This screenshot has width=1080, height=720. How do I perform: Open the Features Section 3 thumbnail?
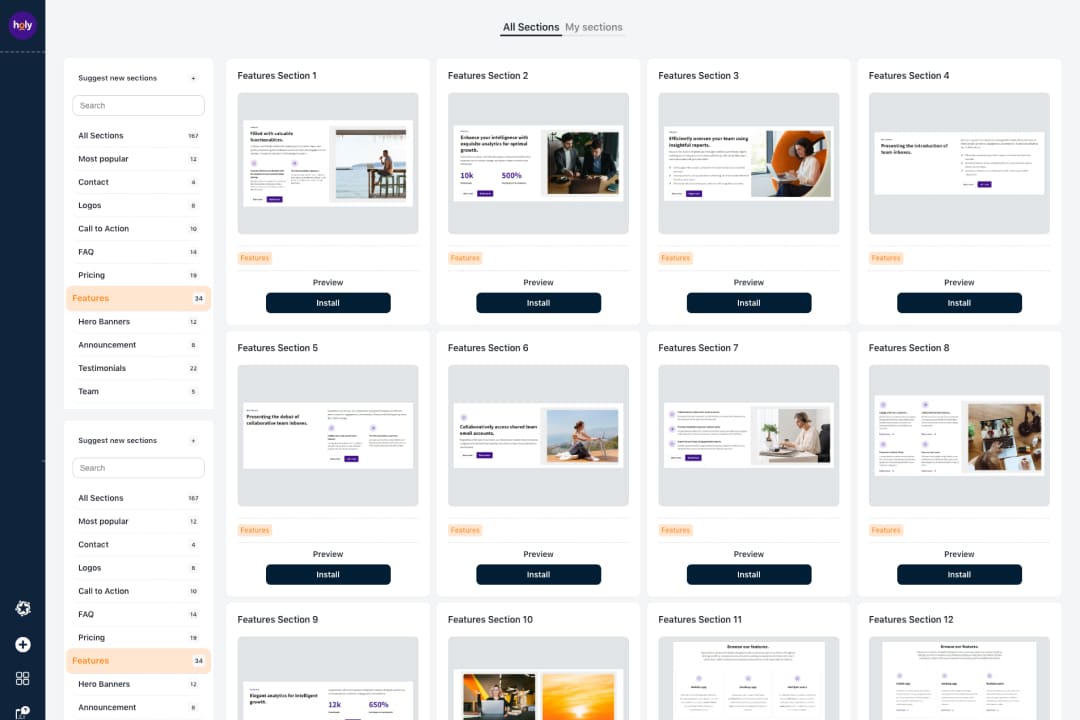click(x=749, y=163)
